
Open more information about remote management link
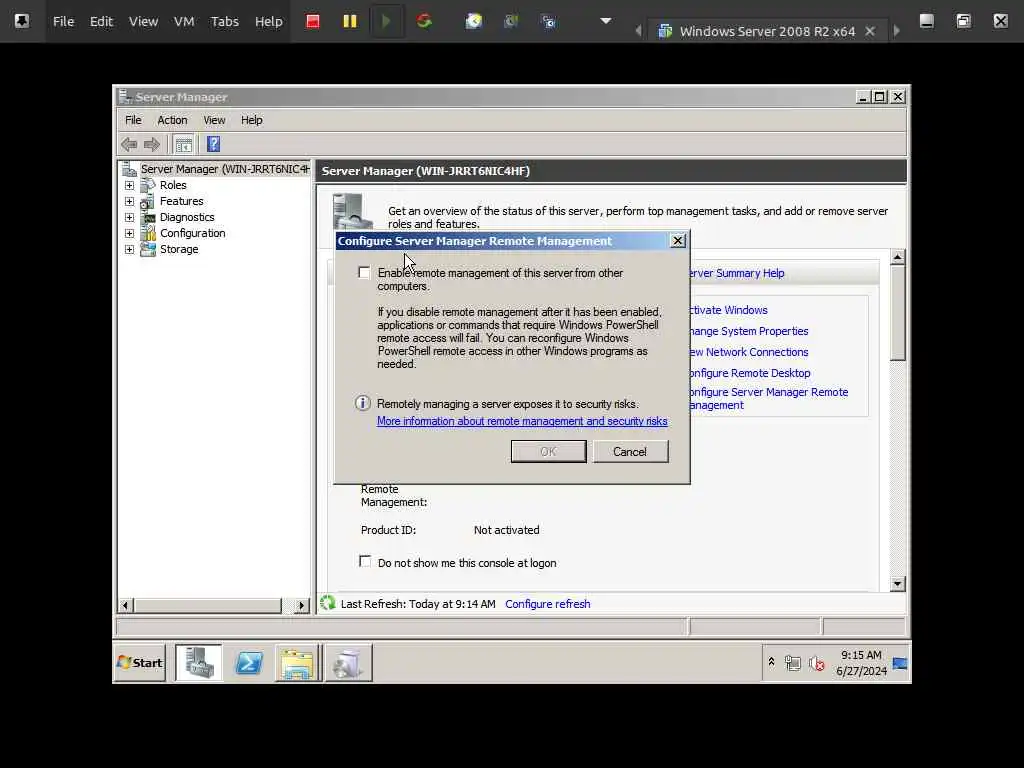click(x=522, y=421)
